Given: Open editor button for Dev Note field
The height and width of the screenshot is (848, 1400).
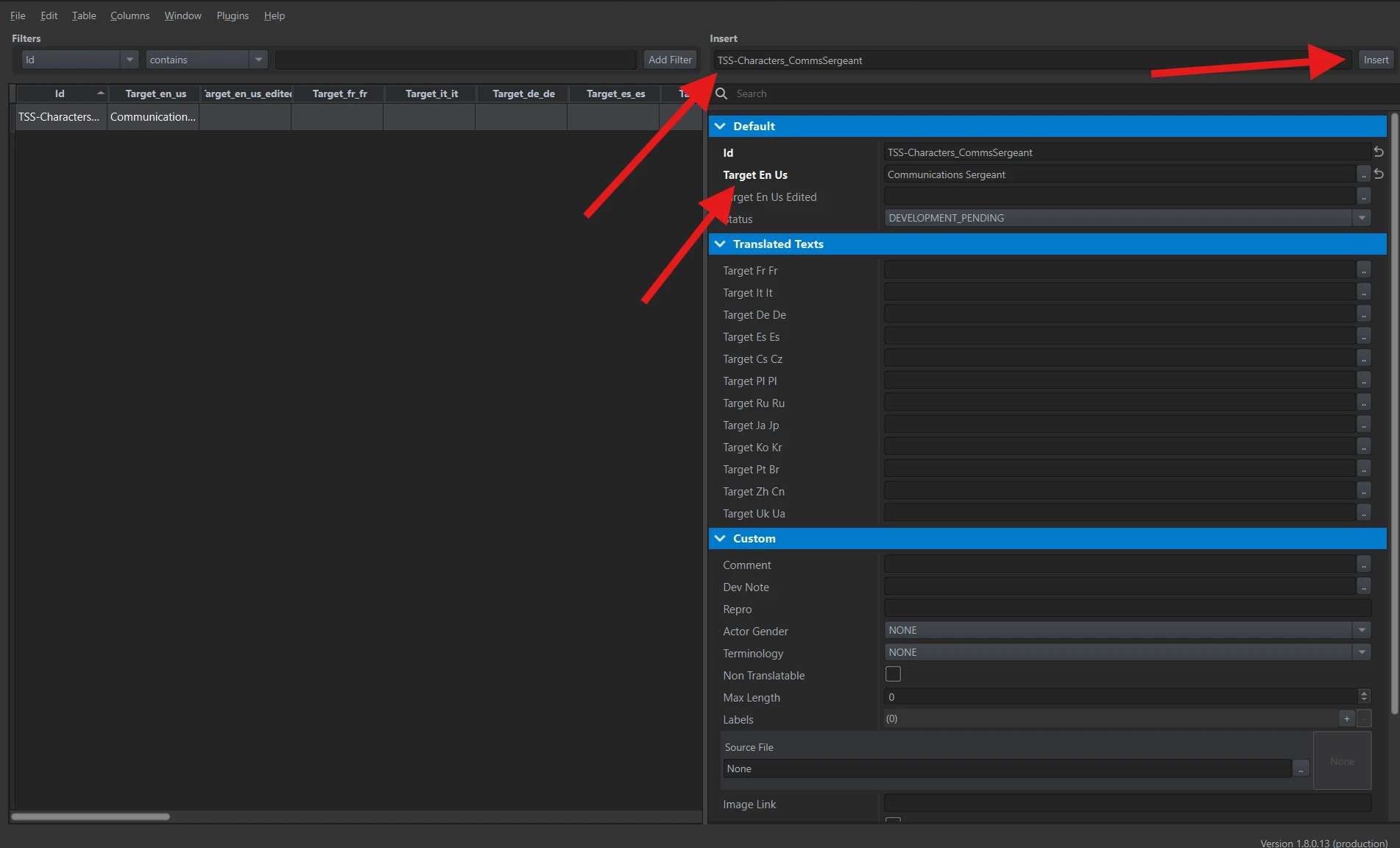Looking at the screenshot, I should 1364,587.
